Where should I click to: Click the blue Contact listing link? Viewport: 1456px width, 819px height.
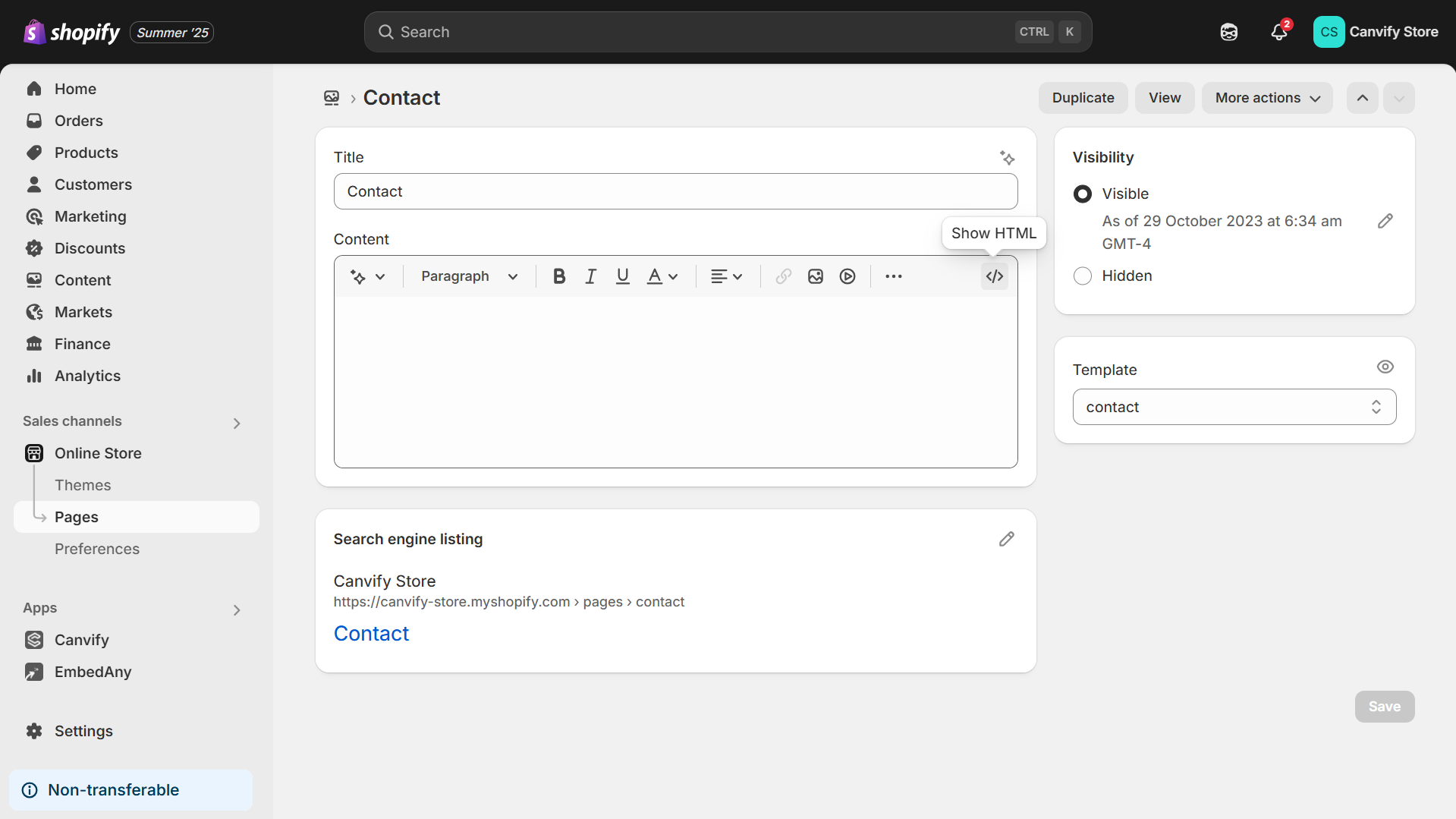(371, 634)
